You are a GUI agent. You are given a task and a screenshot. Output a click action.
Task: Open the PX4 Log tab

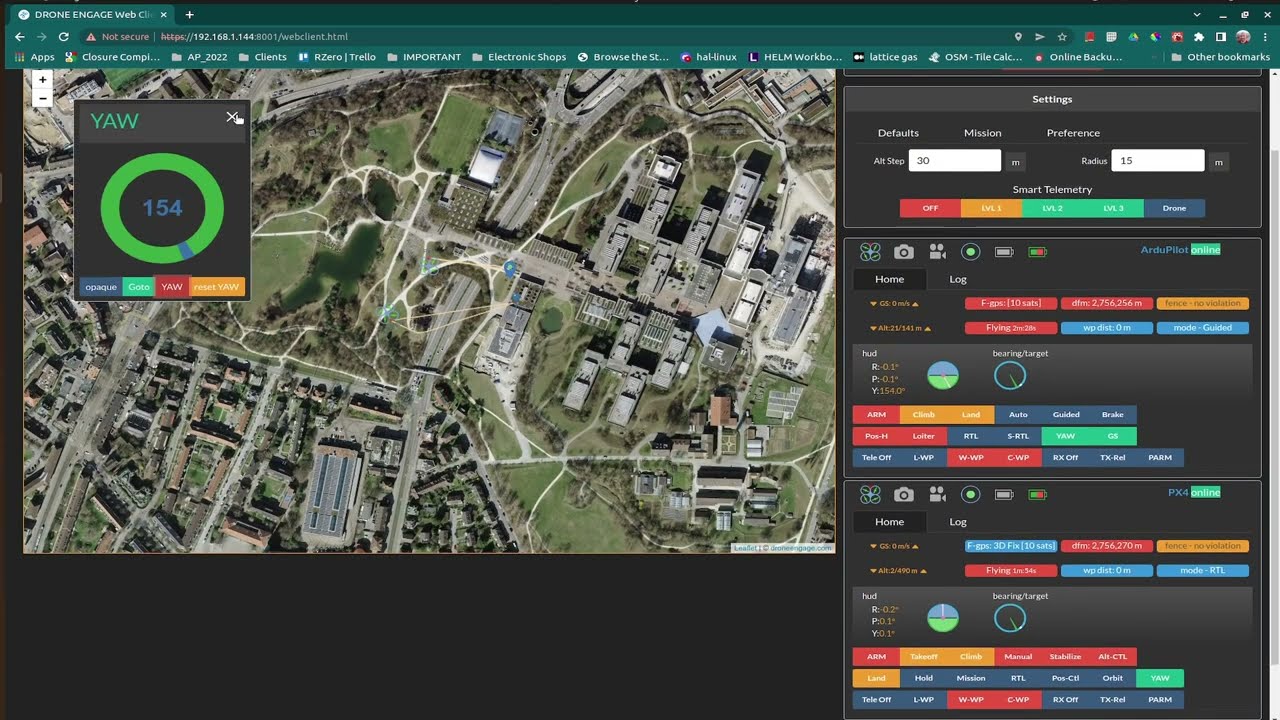coord(958,522)
